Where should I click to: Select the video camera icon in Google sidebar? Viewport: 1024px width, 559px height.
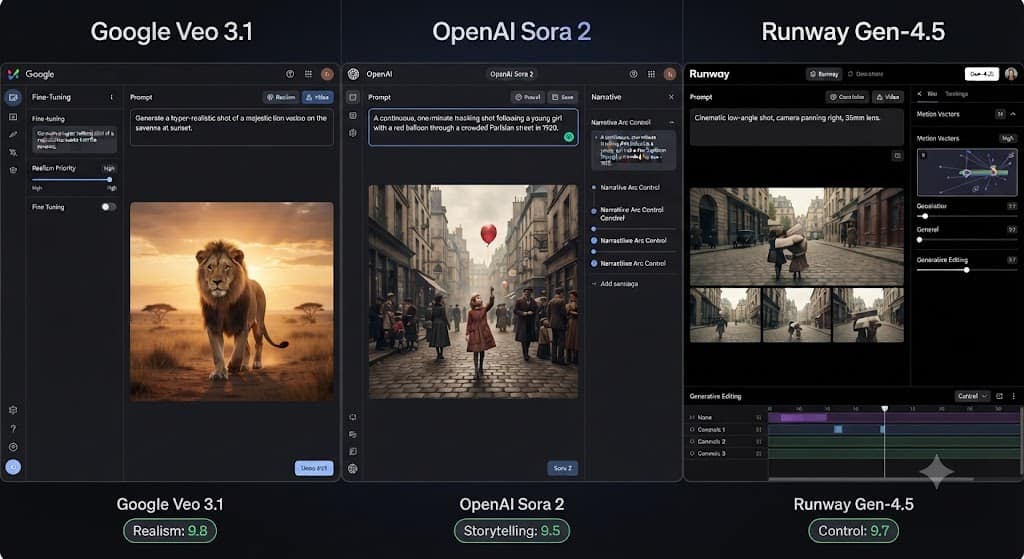13,98
